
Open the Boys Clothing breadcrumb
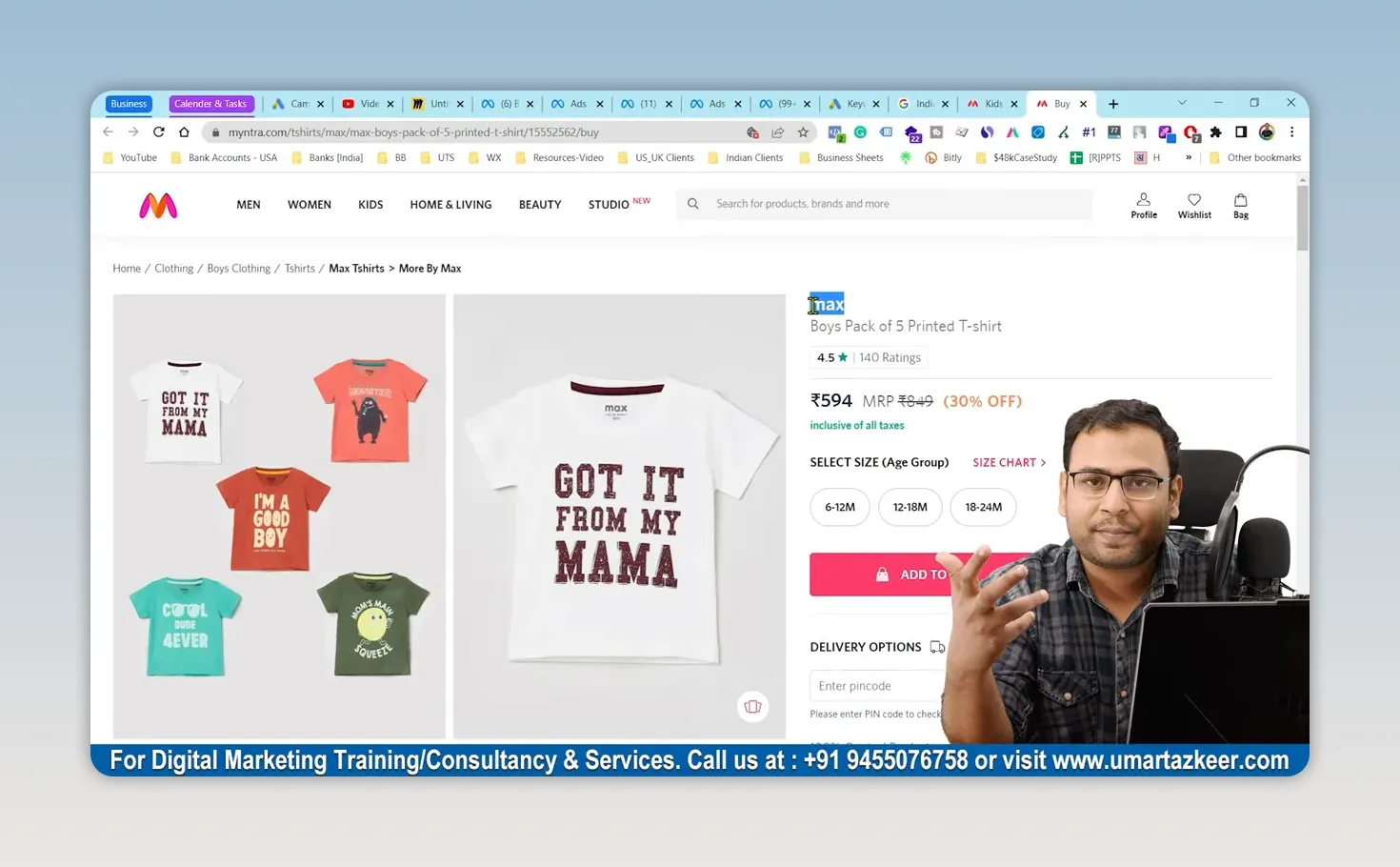[239, 269]
